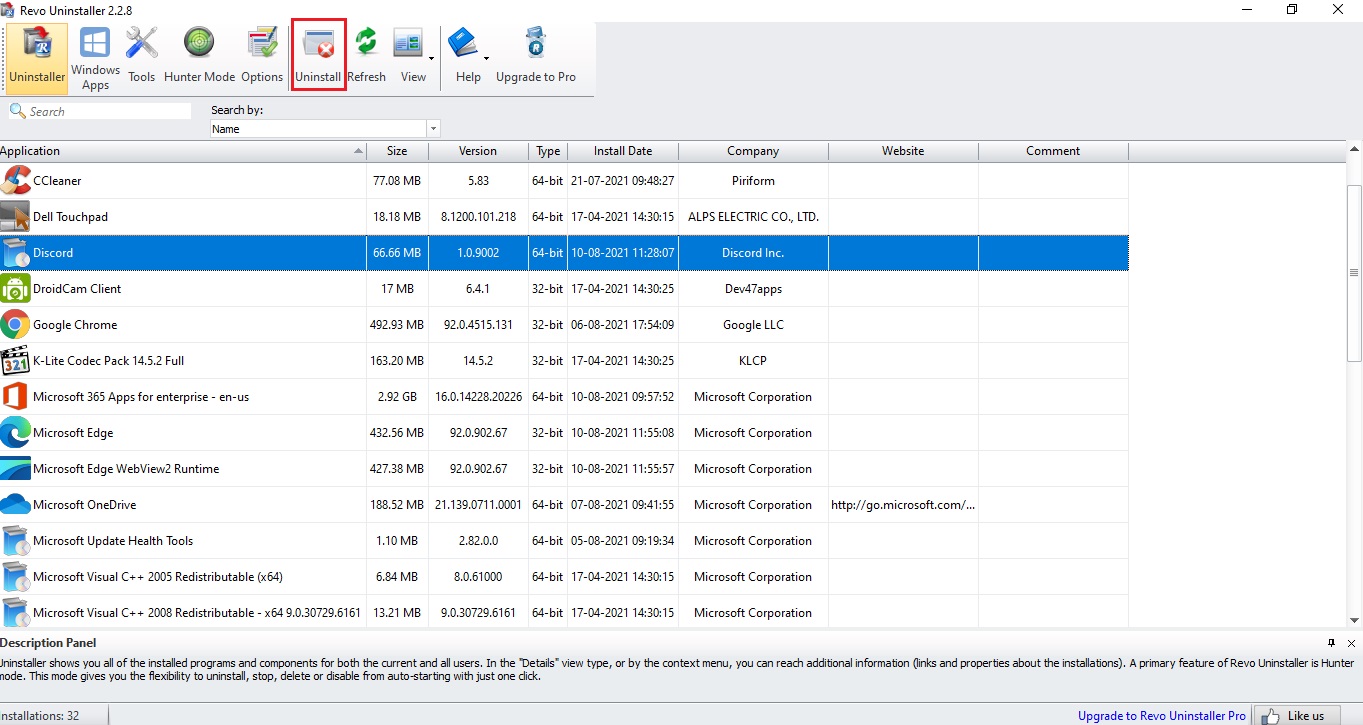The width and height of the screenshot is (1363, 725).
Task: Sort by Comment column header
Action: 1053,151
